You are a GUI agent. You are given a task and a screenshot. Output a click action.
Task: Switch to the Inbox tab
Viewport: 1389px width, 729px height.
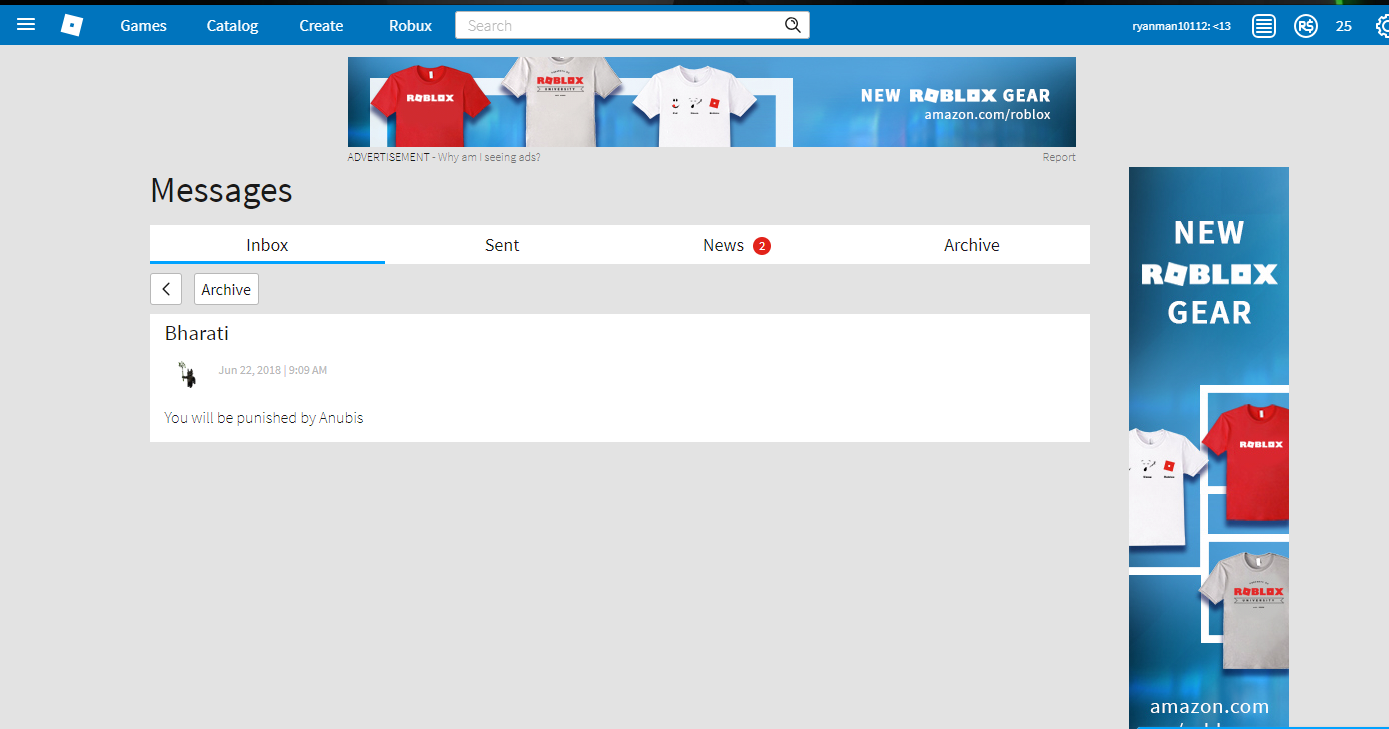(x=267, y=245)
